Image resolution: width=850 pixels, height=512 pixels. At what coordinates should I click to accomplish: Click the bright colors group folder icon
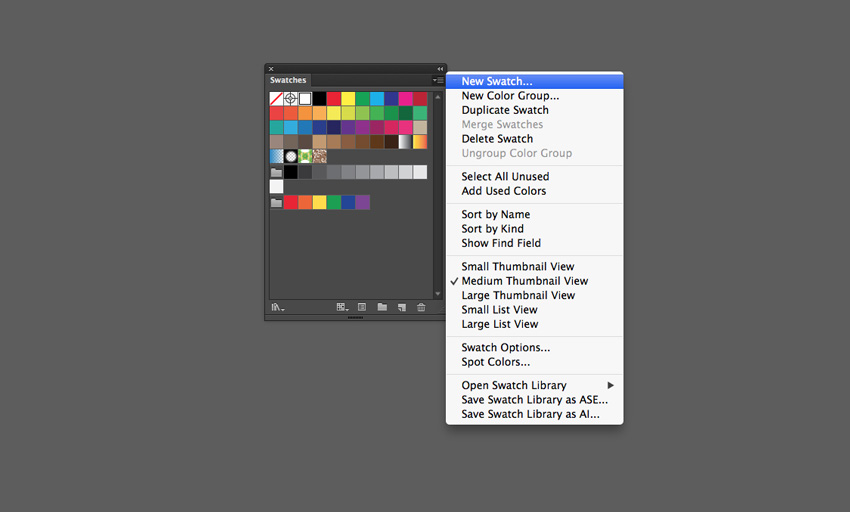point(276,202)
